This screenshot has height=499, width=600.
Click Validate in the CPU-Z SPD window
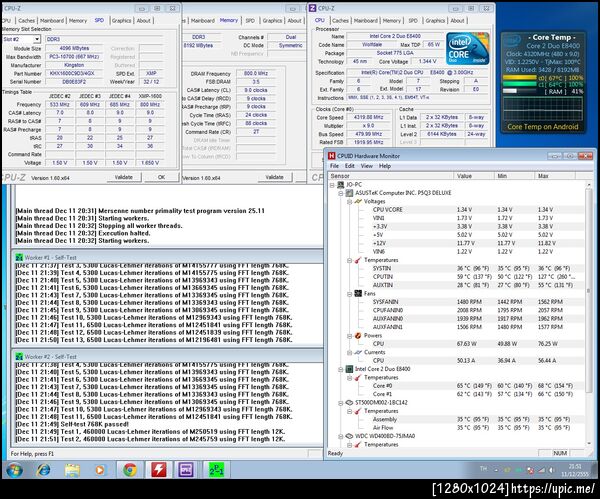[124, 178]
